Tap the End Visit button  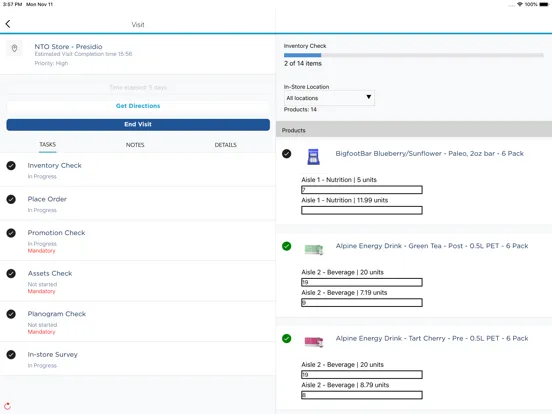point(138,125)
